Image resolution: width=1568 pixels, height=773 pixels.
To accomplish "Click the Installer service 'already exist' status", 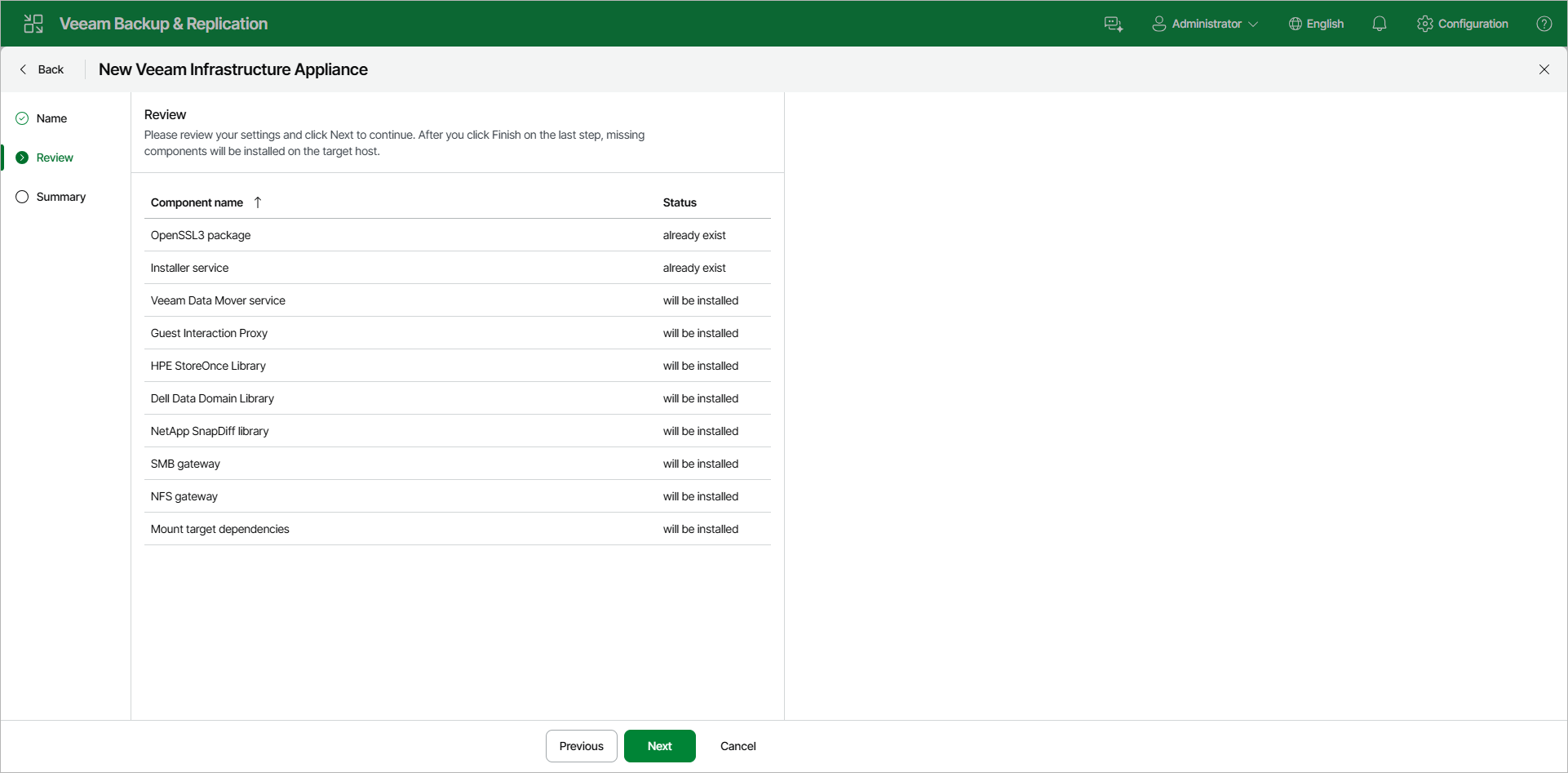I will 694,268.
